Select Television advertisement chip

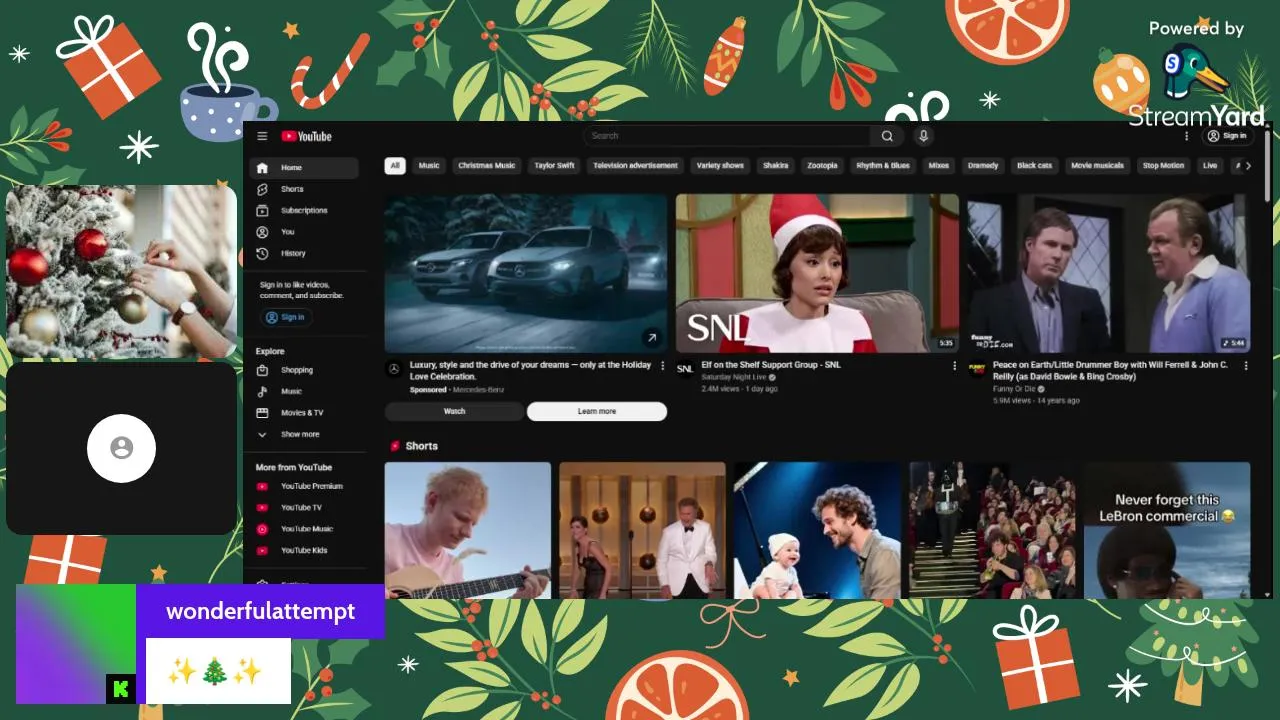point(635,165)
